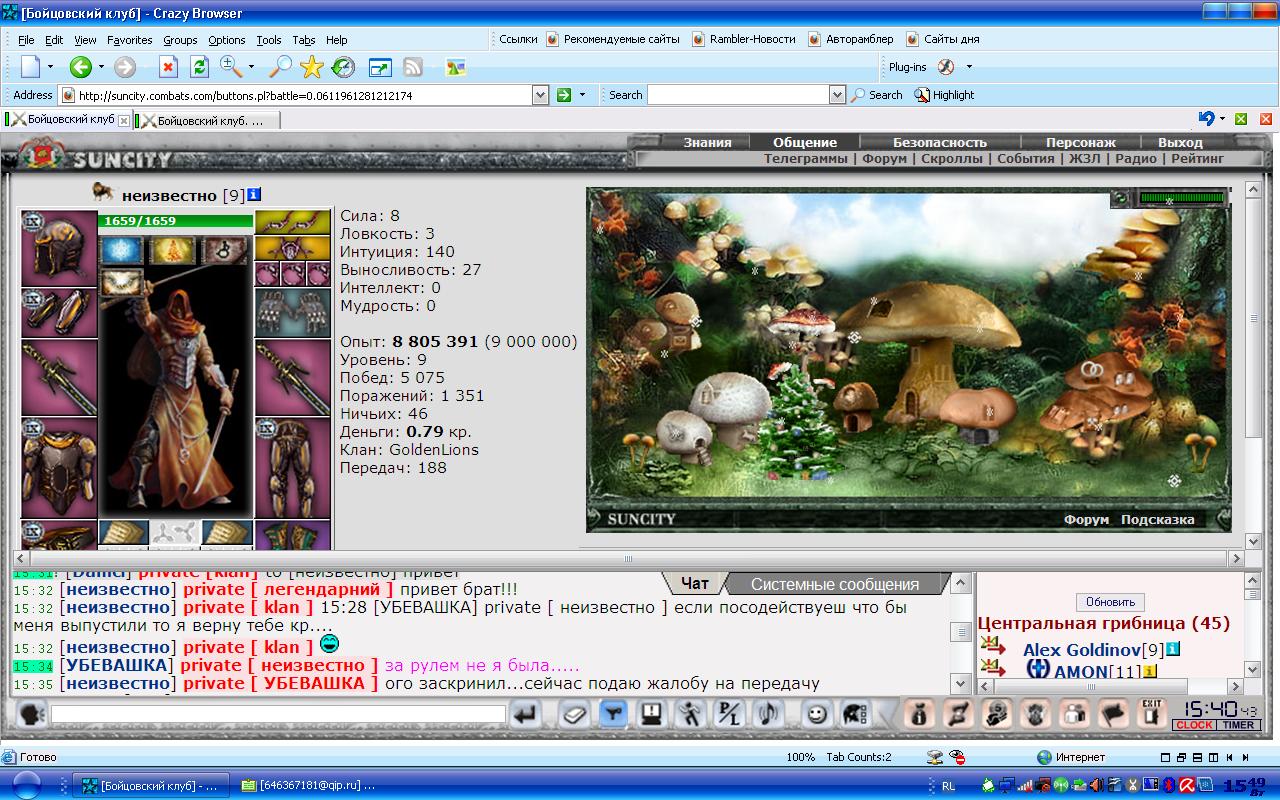Toggle full screen window icon
Viewport: 1280px width, 800px height.
[380, 67]
